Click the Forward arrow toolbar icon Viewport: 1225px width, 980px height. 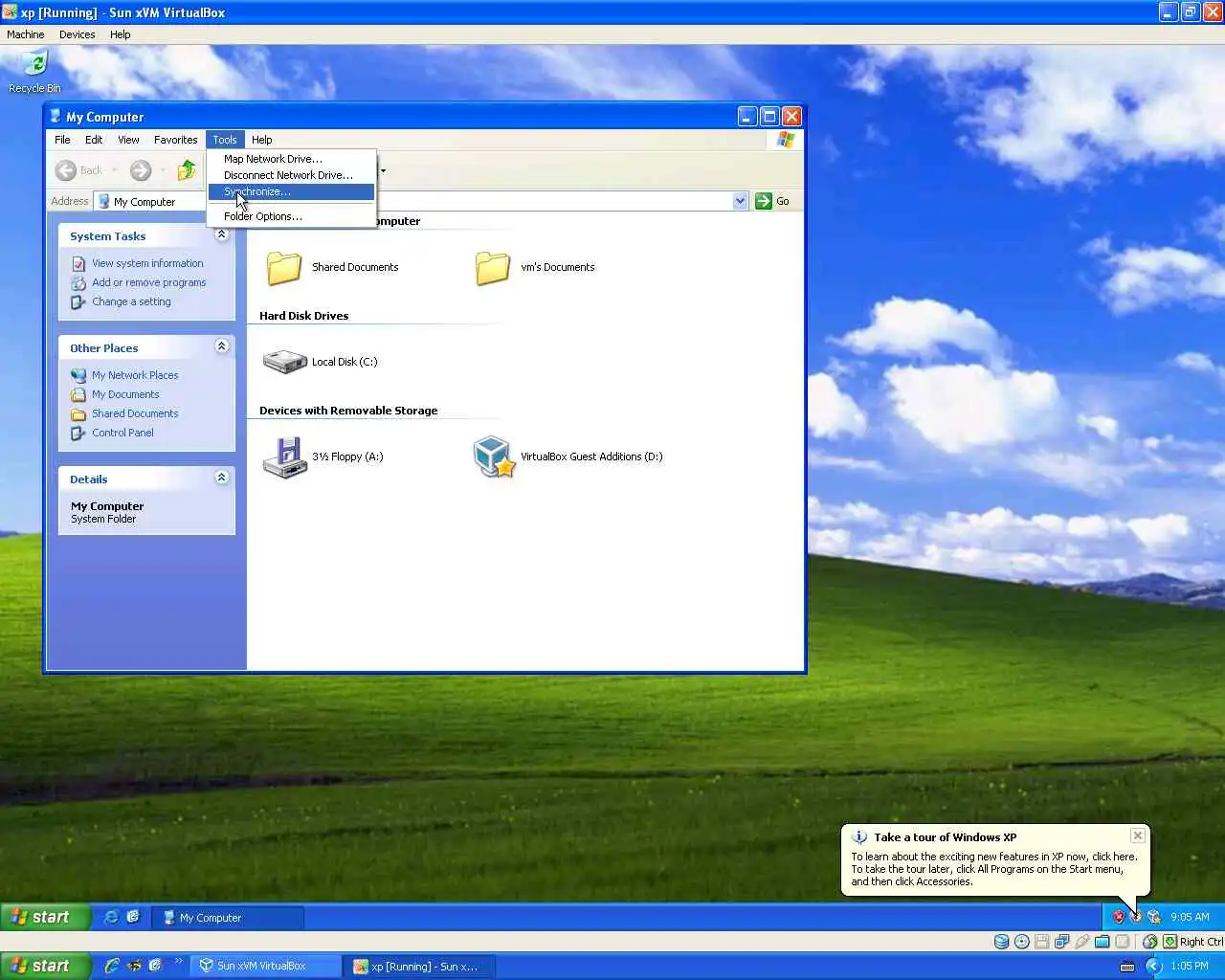click(141, 170)
